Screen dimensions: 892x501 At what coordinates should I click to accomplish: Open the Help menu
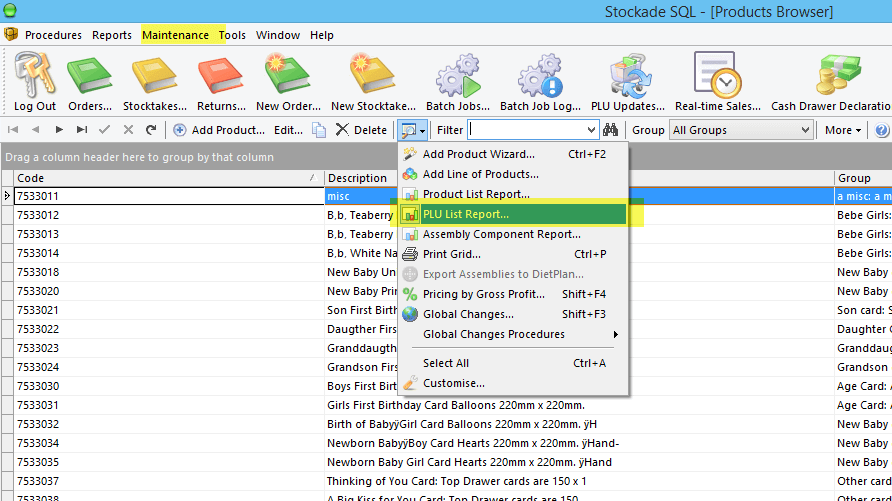point(322,35)
